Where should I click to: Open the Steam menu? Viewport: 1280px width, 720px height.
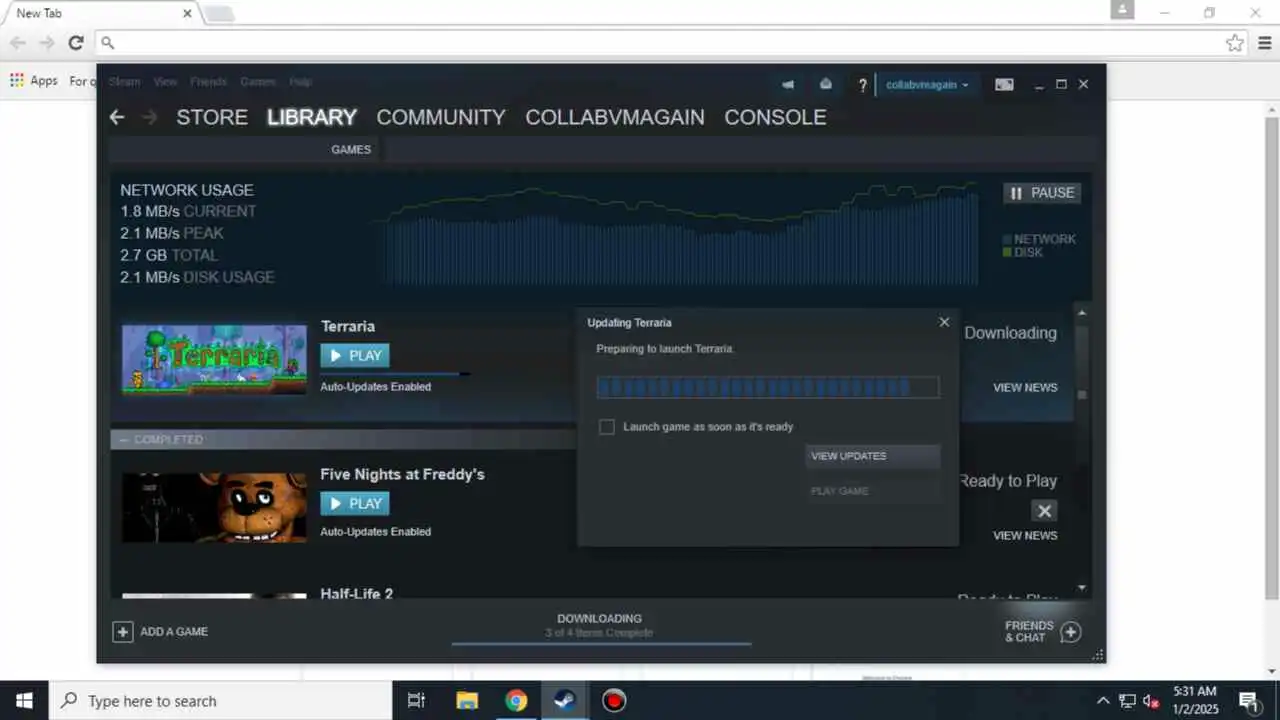pyautogui.click(x=125, y=82)
